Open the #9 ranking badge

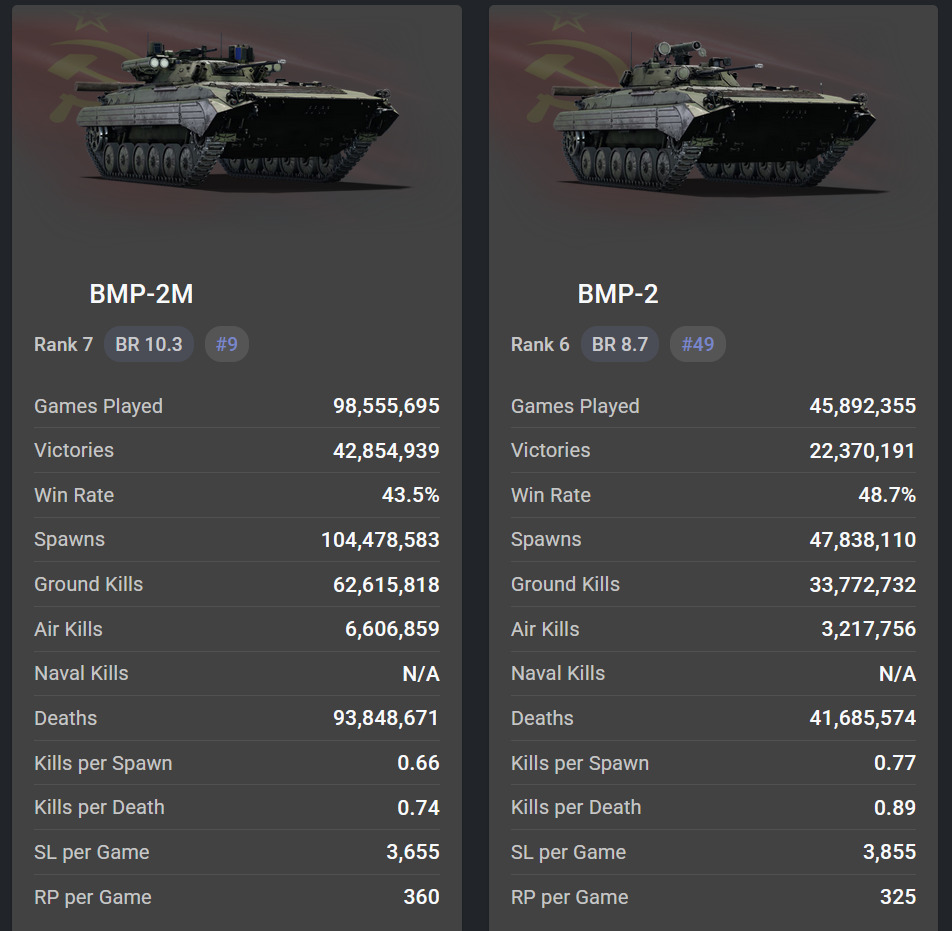coord(227,344)
